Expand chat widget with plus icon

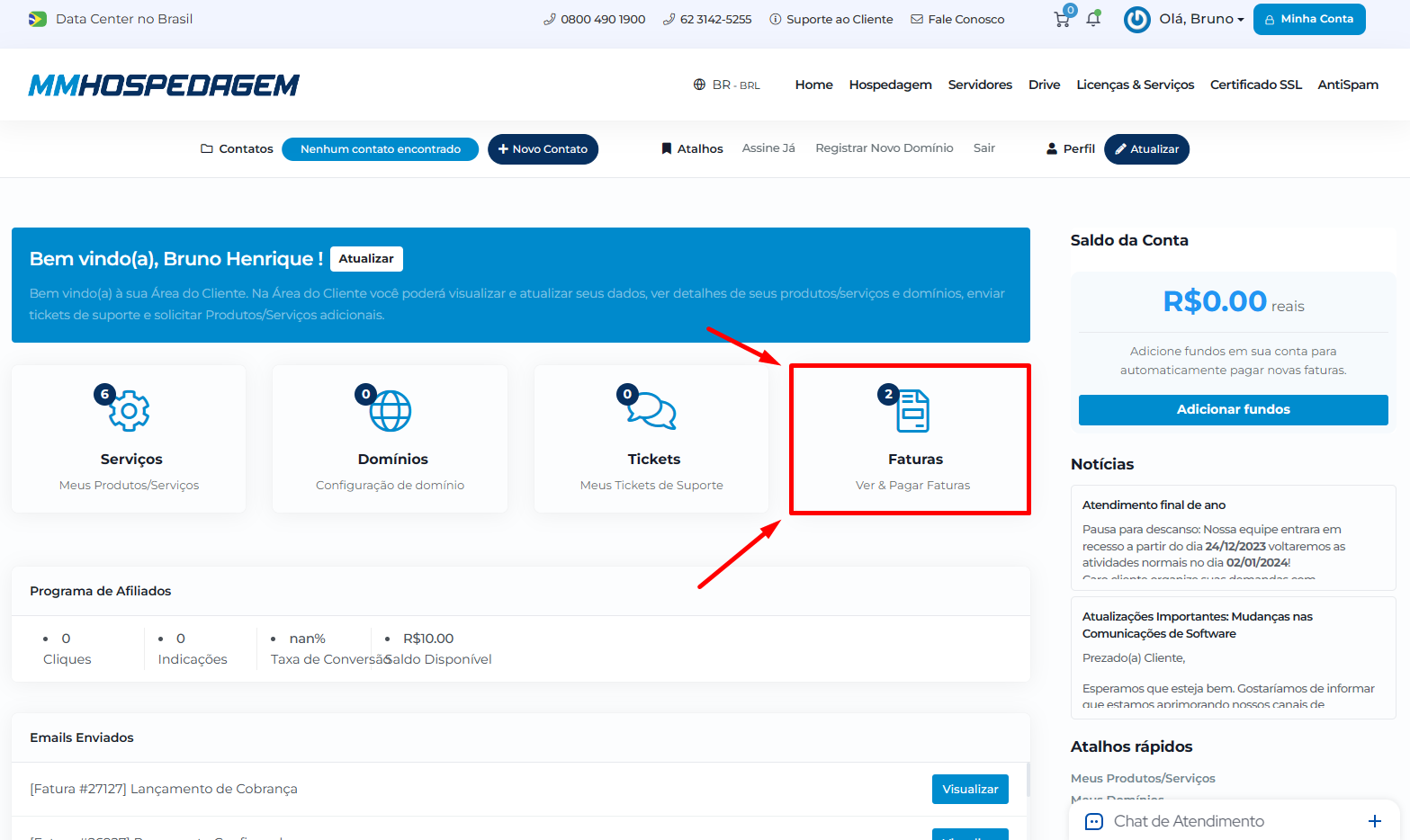point(1375,821)
